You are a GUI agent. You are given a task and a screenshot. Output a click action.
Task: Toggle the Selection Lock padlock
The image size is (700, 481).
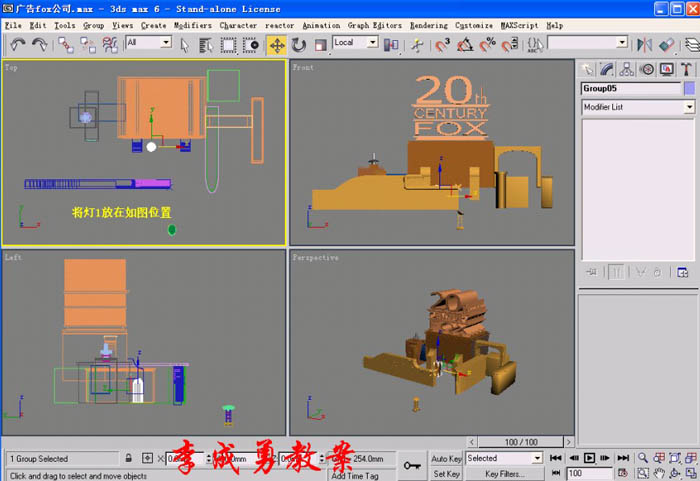[129, 458]
